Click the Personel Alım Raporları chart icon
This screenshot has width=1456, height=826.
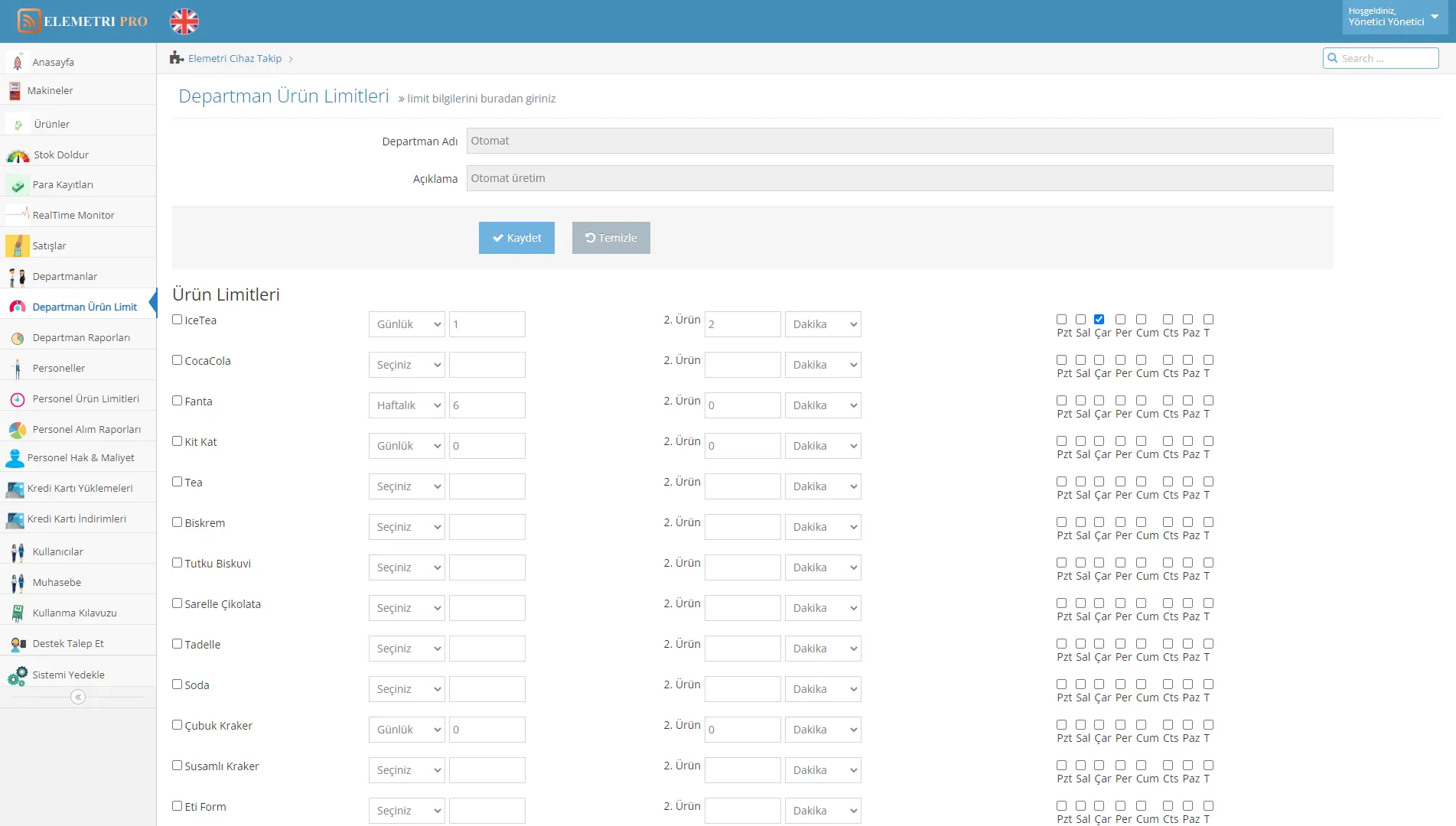(x=18, y=430)
